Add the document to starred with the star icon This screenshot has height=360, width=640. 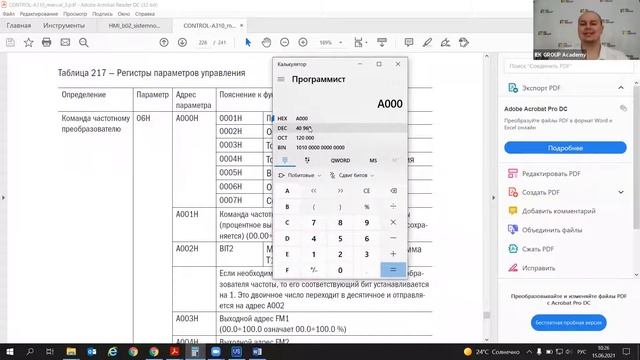pyautogui.click(x=29, y=42)
